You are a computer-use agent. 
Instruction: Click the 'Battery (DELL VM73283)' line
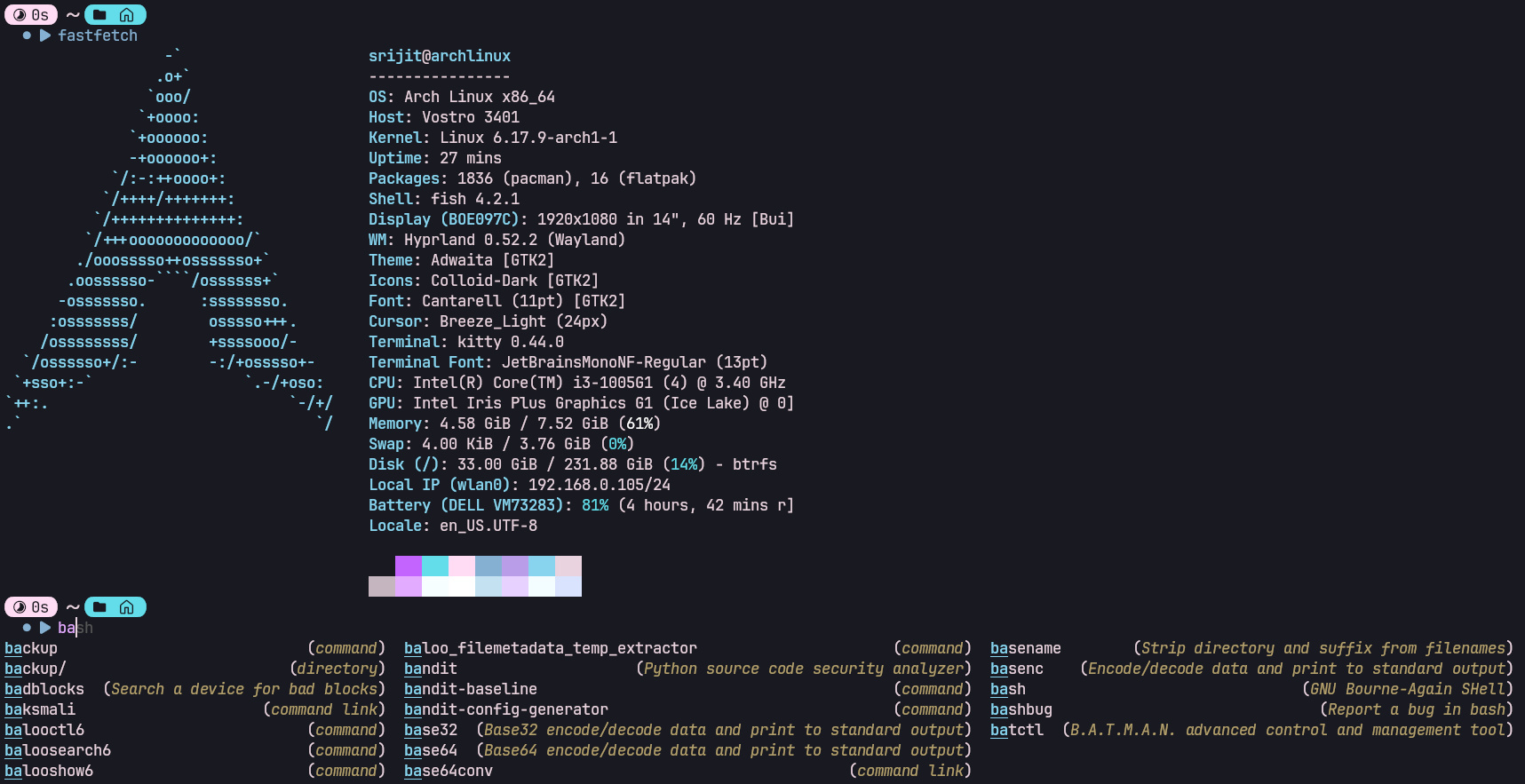coord(582,505)
